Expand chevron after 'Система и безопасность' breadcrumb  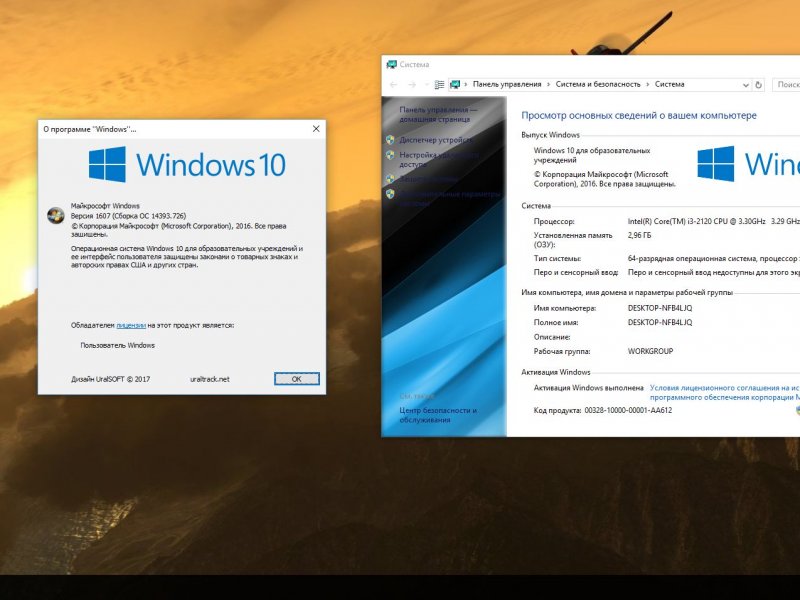(647, 85)
